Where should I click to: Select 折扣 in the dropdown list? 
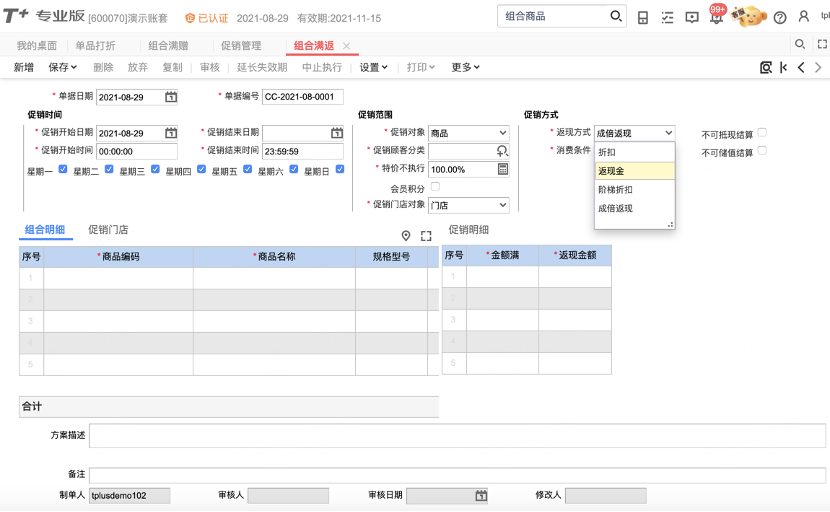tap(635, 152)
